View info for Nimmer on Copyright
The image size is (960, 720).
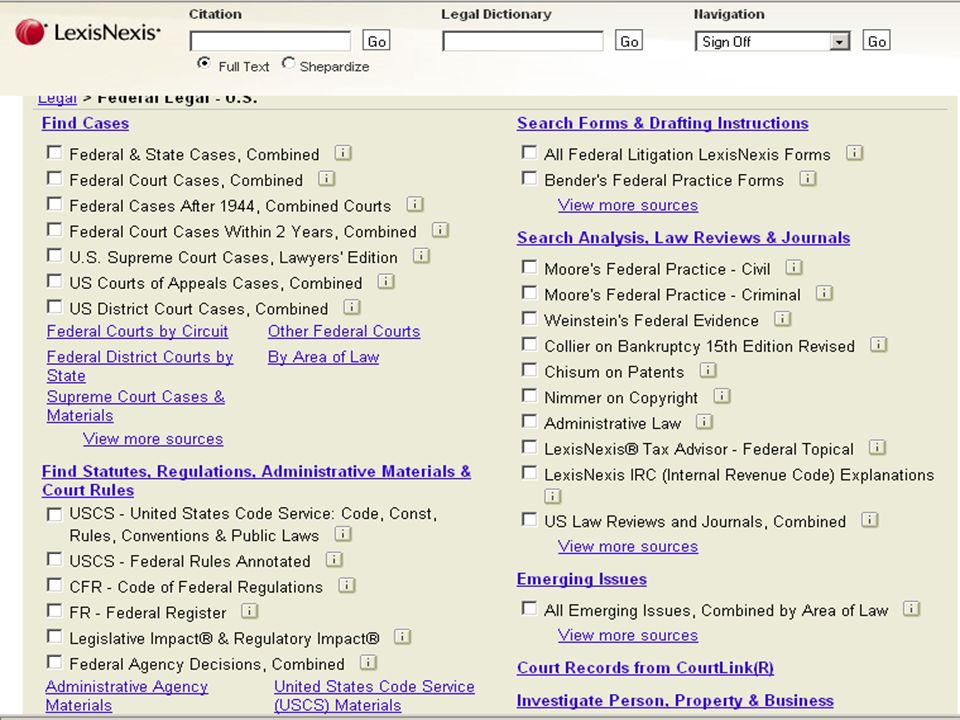coord(722,396)
